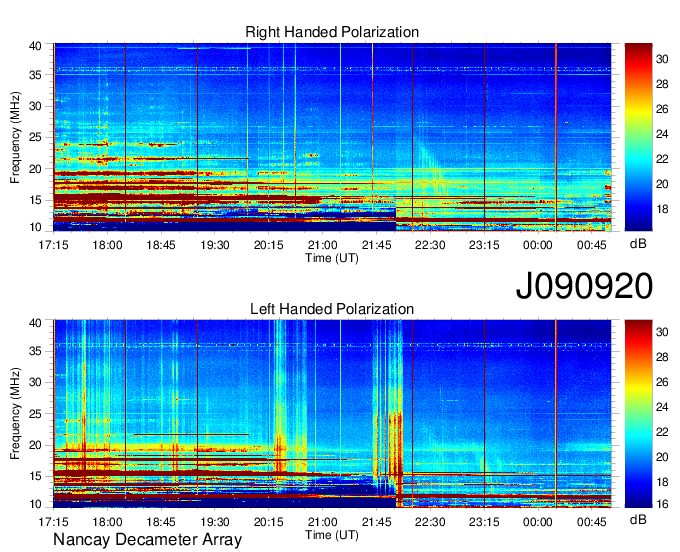Click 40 MHz tick on Right Handed frequency axis

pyautogui.click(x=35, y=46)
